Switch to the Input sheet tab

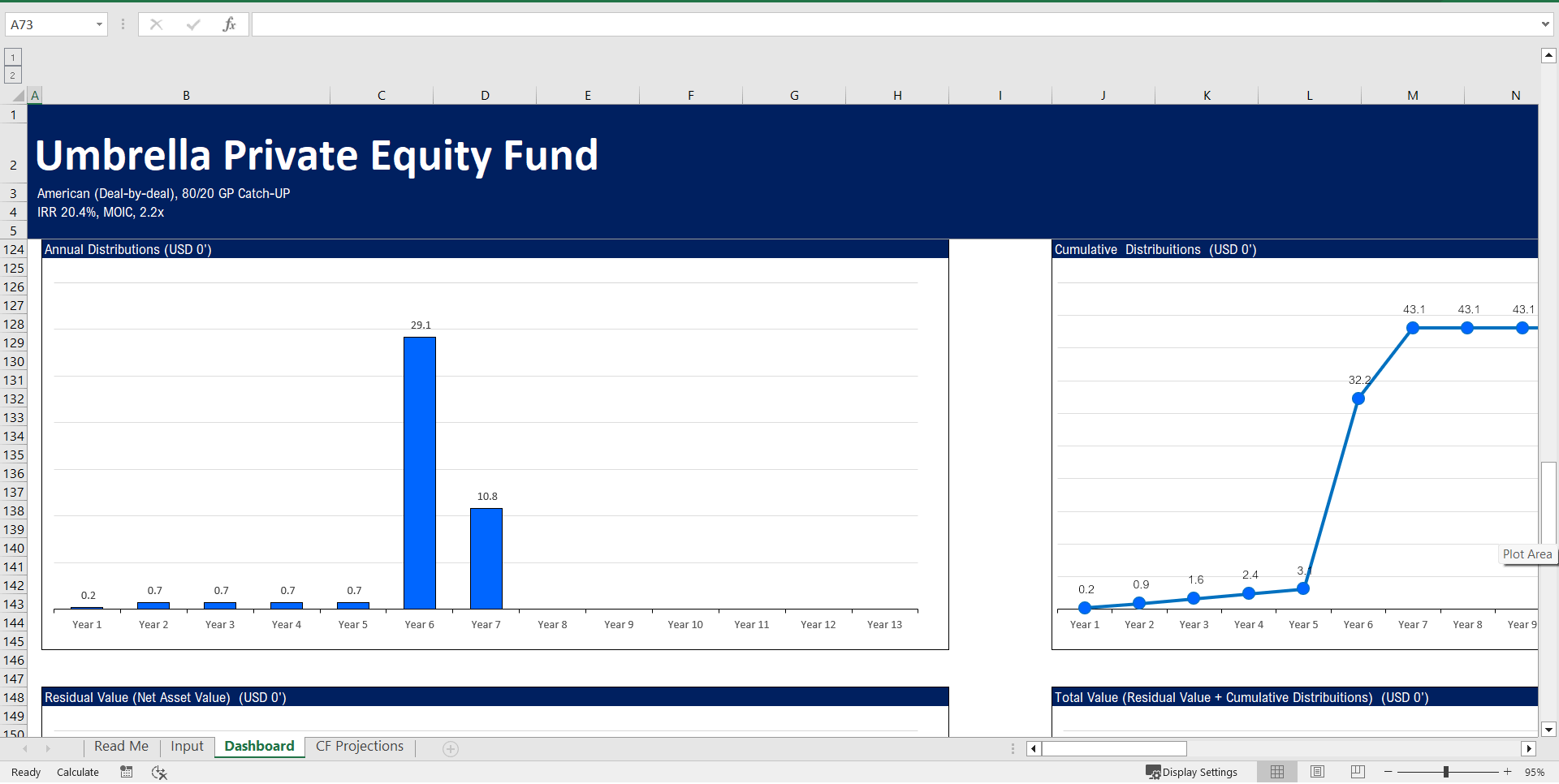point(187,746)
